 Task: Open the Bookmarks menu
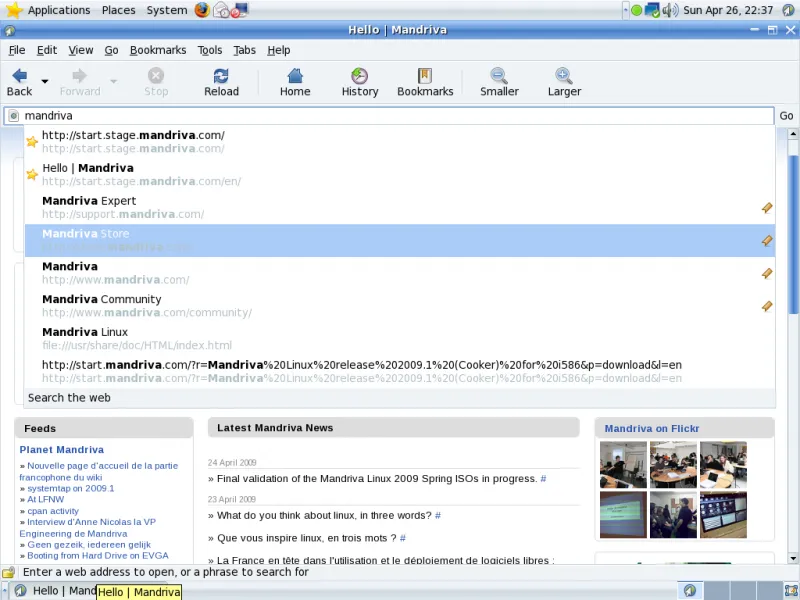[x=157, y=50]
